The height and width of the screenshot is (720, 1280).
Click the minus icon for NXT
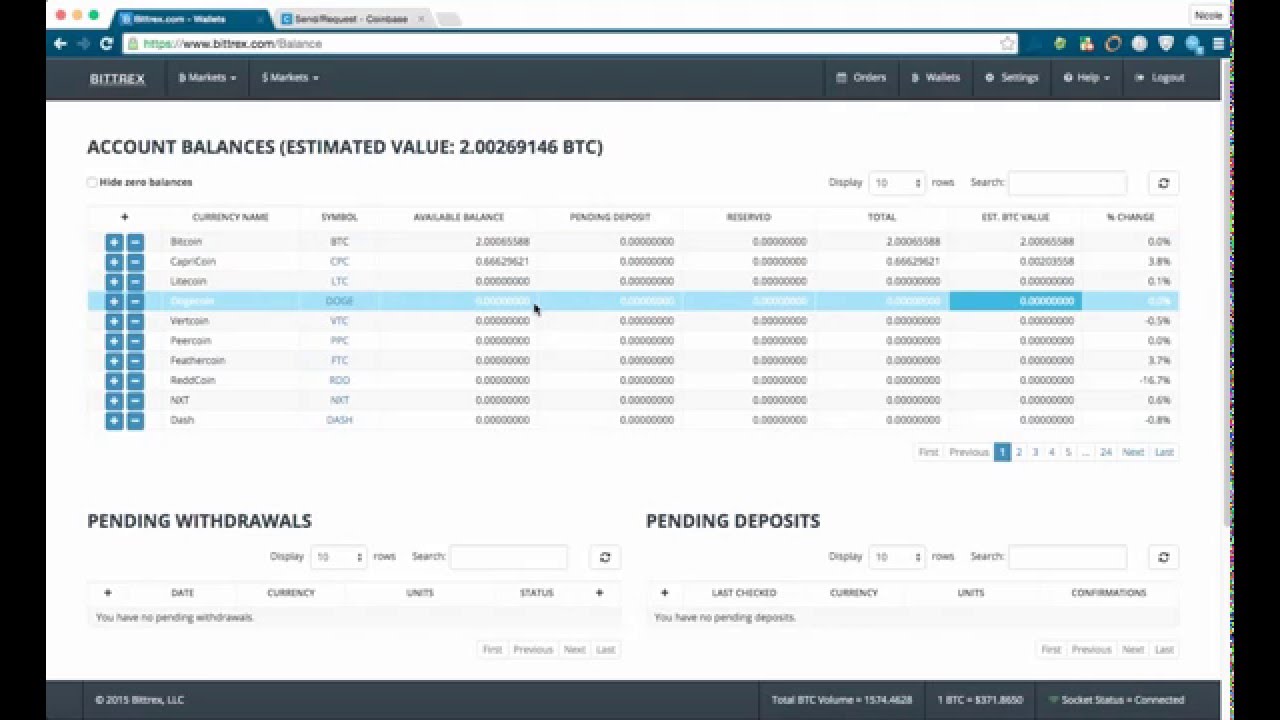(x=135, y=400)
